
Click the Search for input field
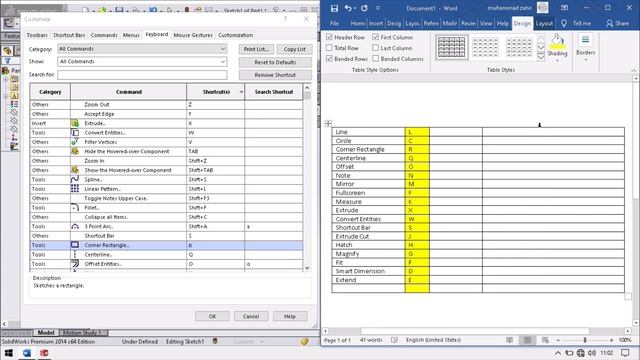click(142, 75)
